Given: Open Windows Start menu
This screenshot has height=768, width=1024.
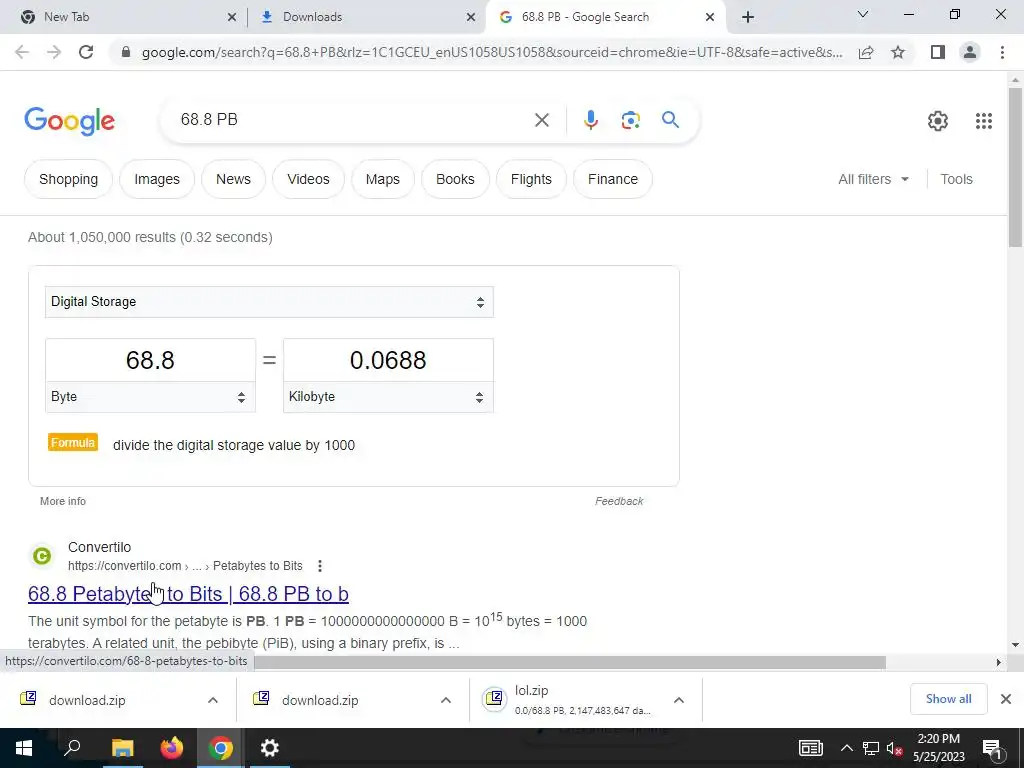Looking at the screenshot, I should pos(24,748).
